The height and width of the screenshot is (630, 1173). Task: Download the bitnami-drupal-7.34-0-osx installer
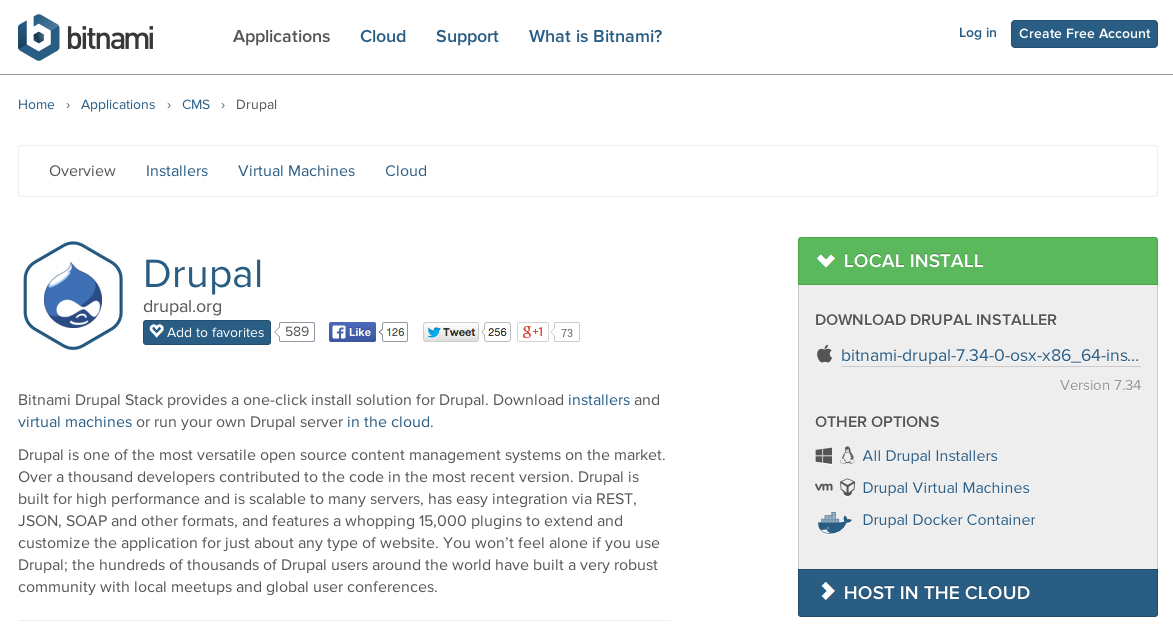click(x=990, y=355)
